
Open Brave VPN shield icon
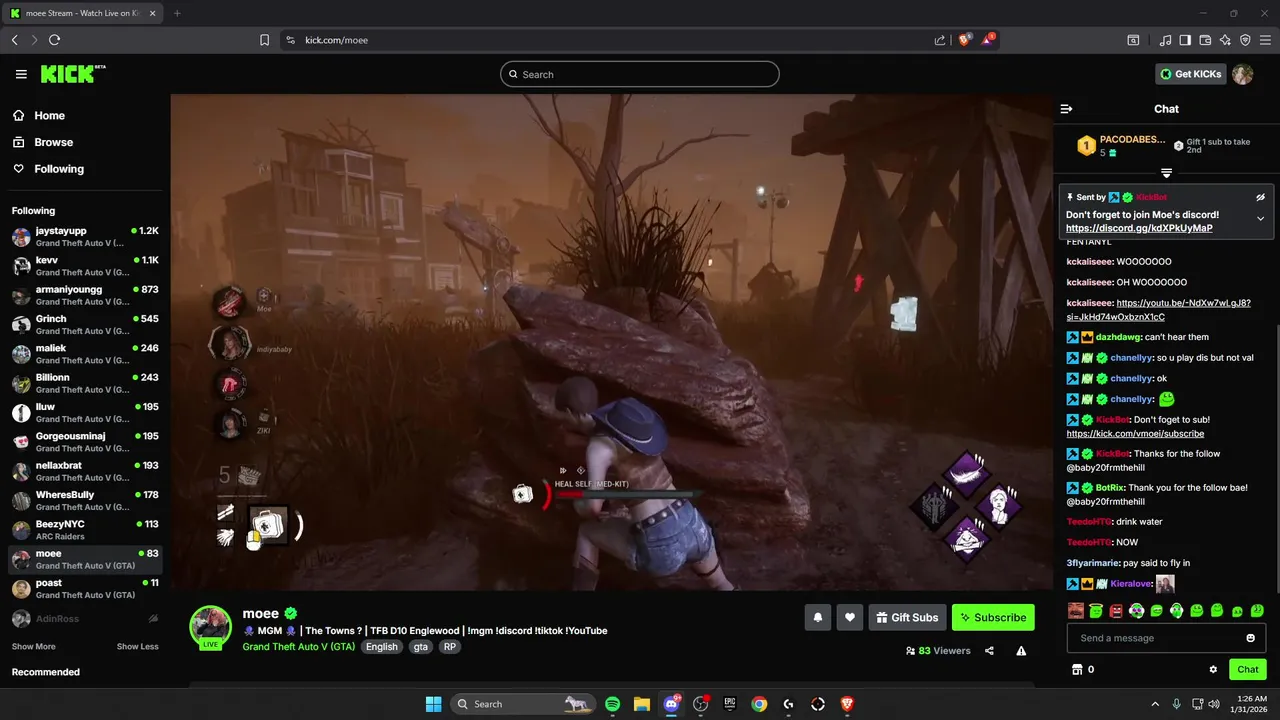[1245, 40]
